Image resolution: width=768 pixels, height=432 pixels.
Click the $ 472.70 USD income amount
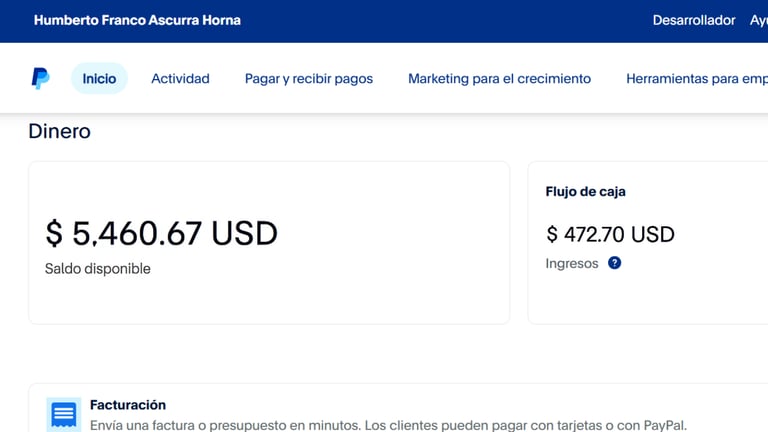pos(610,234)
